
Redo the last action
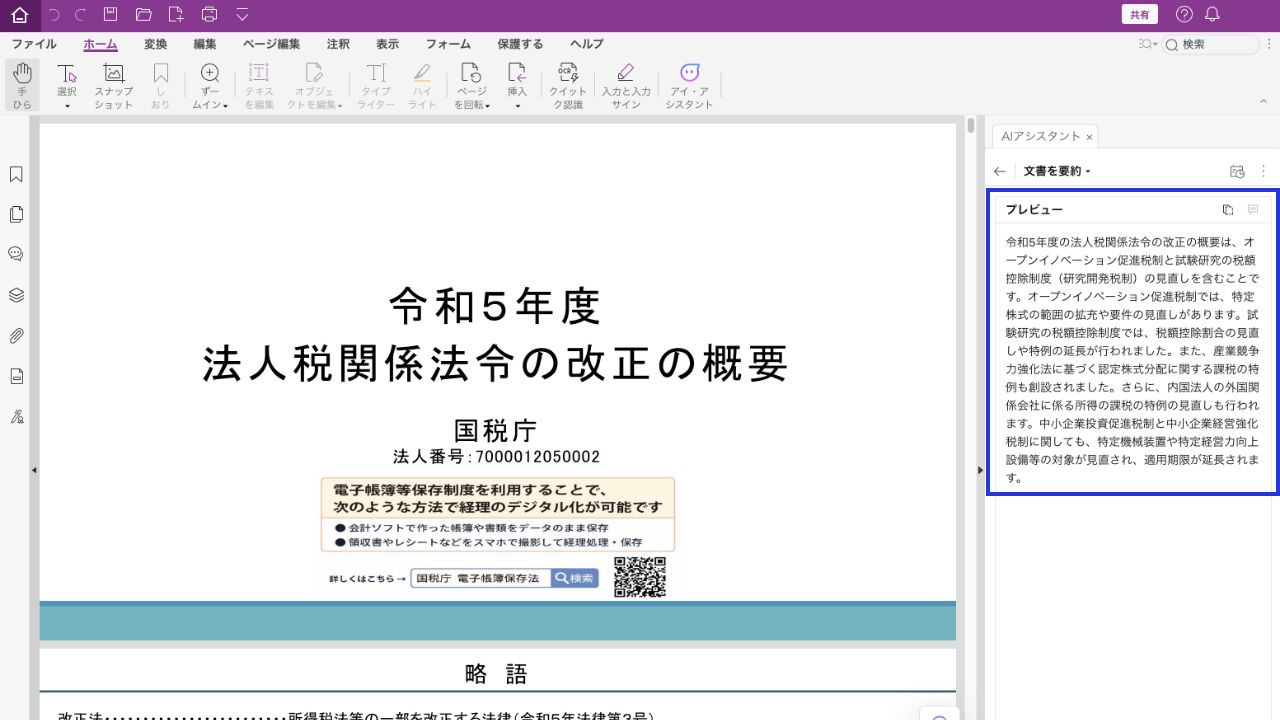81,14
